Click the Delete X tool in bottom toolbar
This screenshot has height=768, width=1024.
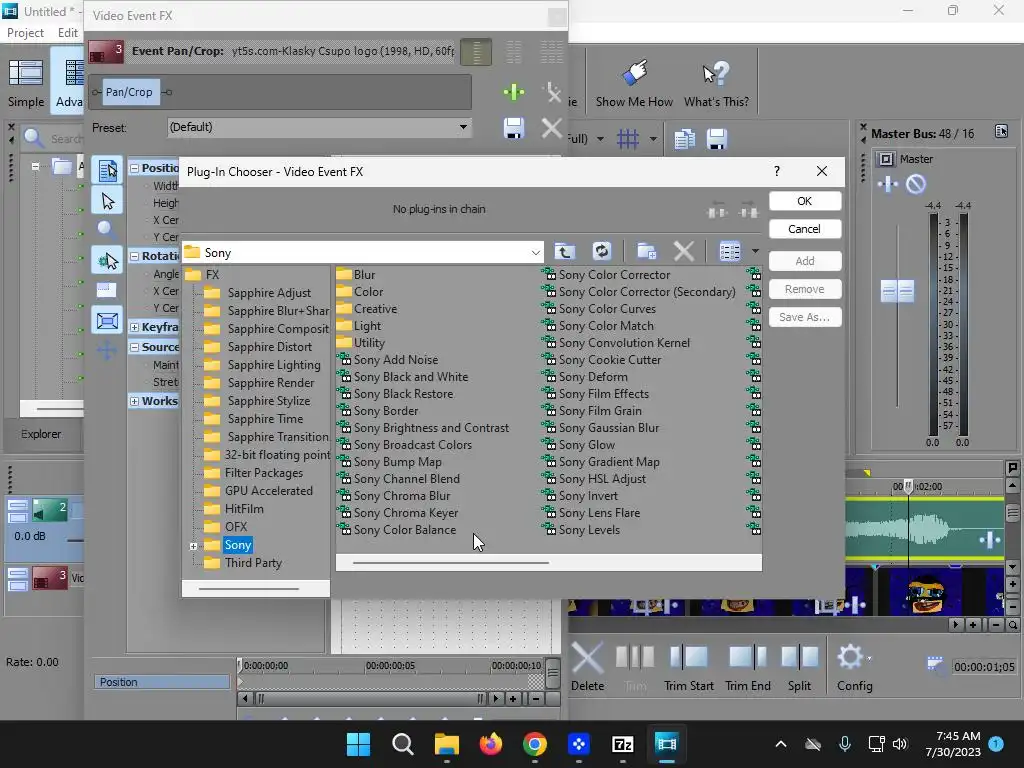click(x=587, y=666)
